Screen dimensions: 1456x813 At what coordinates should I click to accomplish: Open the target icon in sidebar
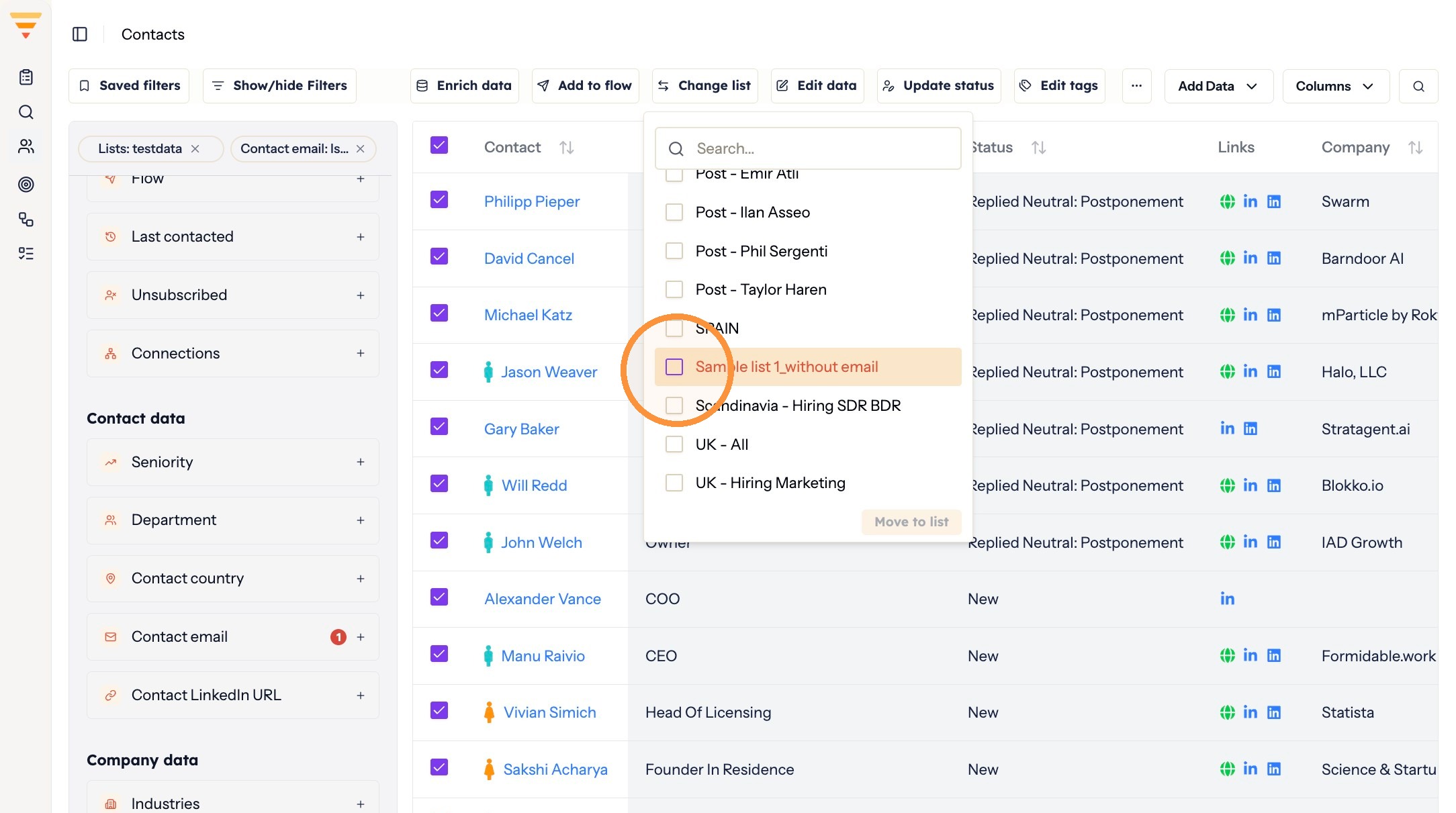pyautogui.click(x=26, y=184)
